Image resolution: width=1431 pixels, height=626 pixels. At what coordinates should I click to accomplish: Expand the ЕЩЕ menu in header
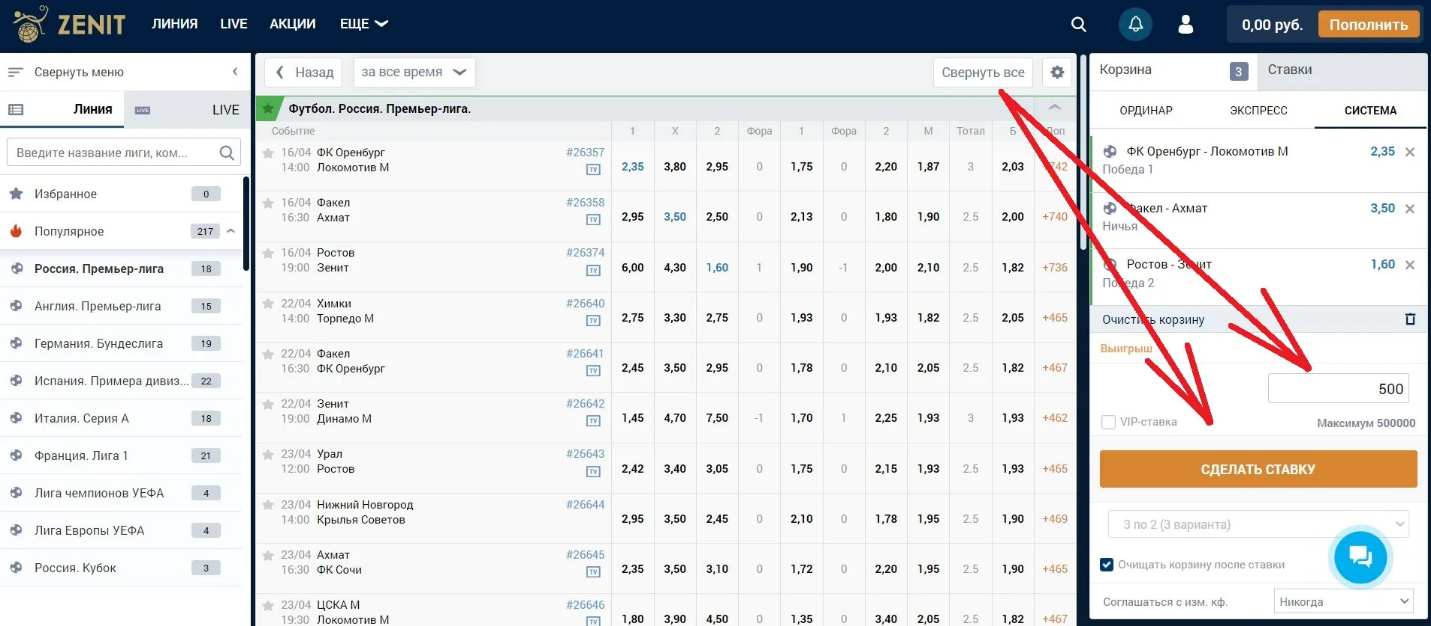pos(364,24)
